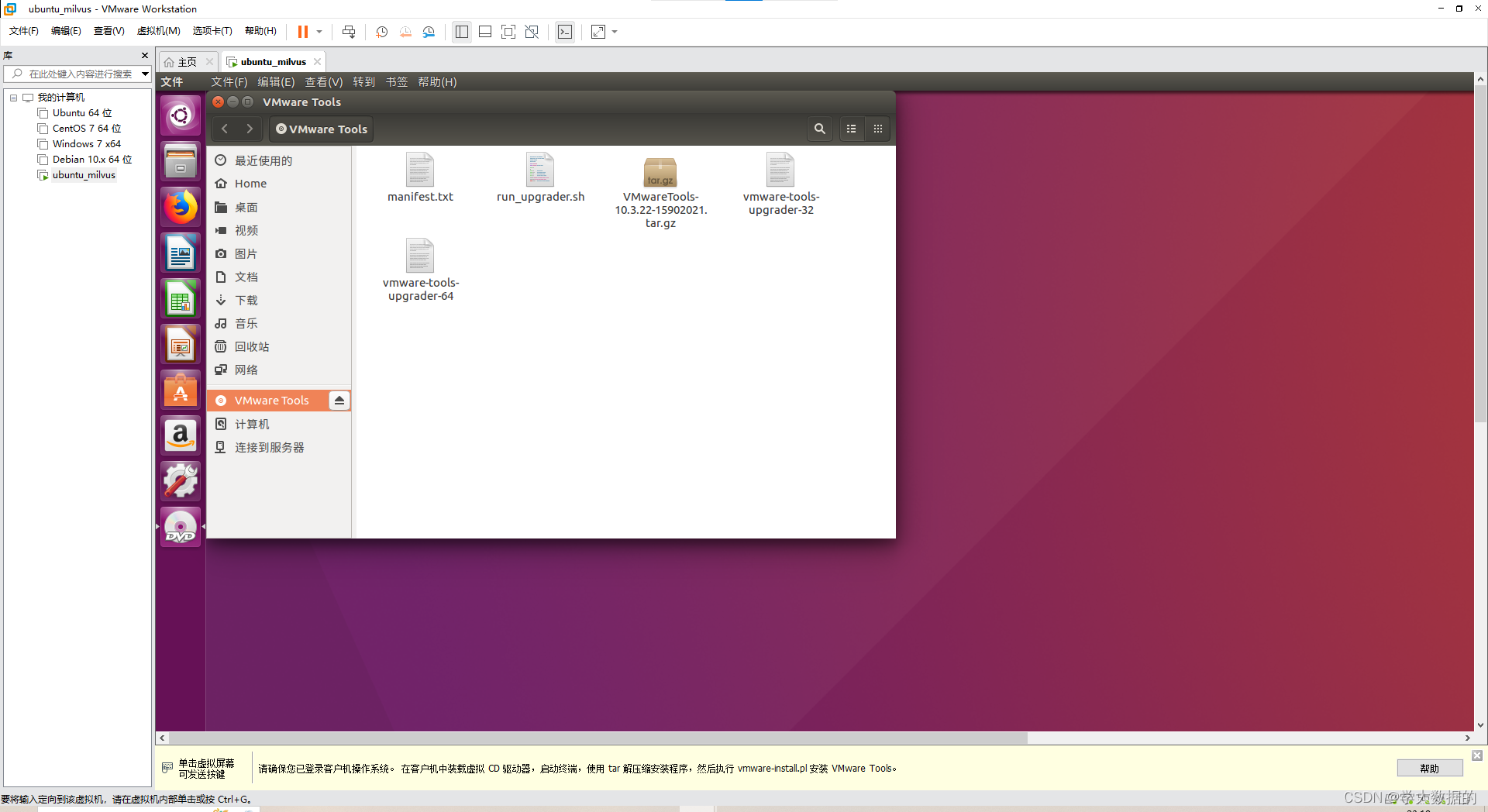
Task: Open library search filter dropdown
Action: [145, 74]
